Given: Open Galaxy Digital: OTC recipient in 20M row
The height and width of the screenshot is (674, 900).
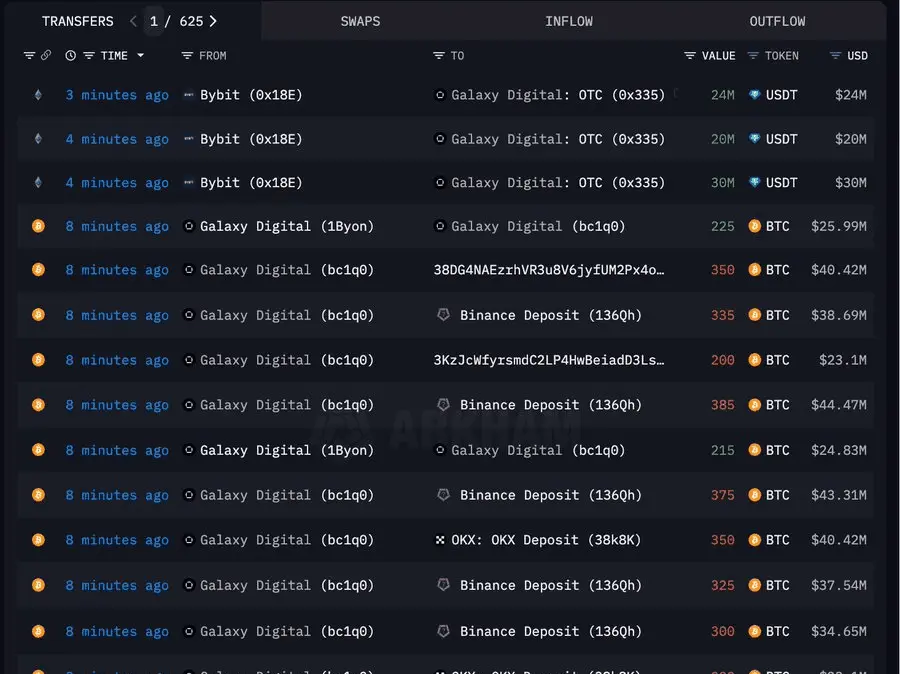Looking at the screenshot, I should pos(558,139).
